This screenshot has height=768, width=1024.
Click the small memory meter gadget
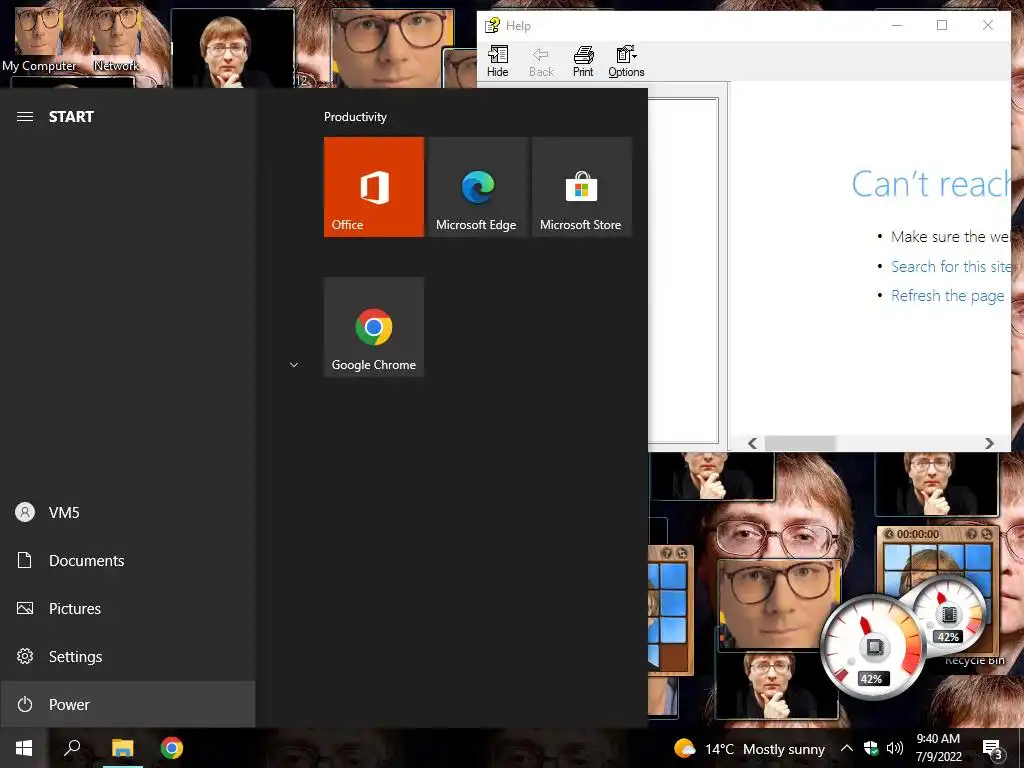coord(947,616)
